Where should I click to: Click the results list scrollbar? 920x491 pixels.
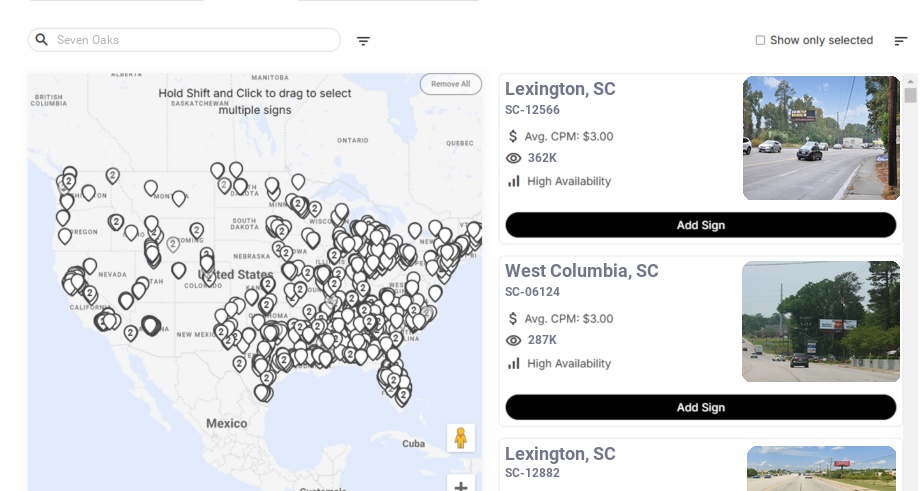[910, 95]
